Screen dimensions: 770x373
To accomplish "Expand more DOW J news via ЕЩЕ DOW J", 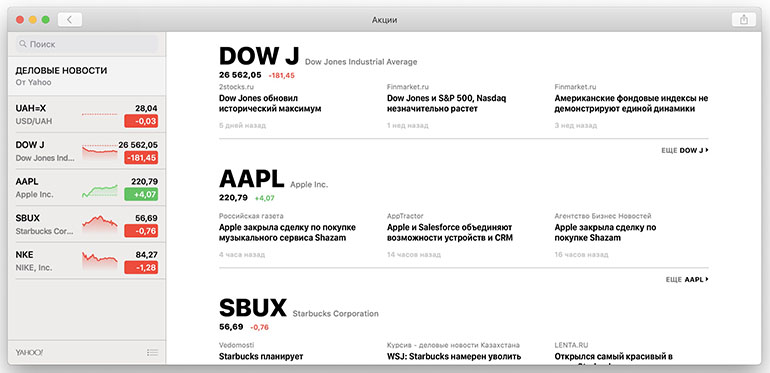I will (x=685, y=151).
